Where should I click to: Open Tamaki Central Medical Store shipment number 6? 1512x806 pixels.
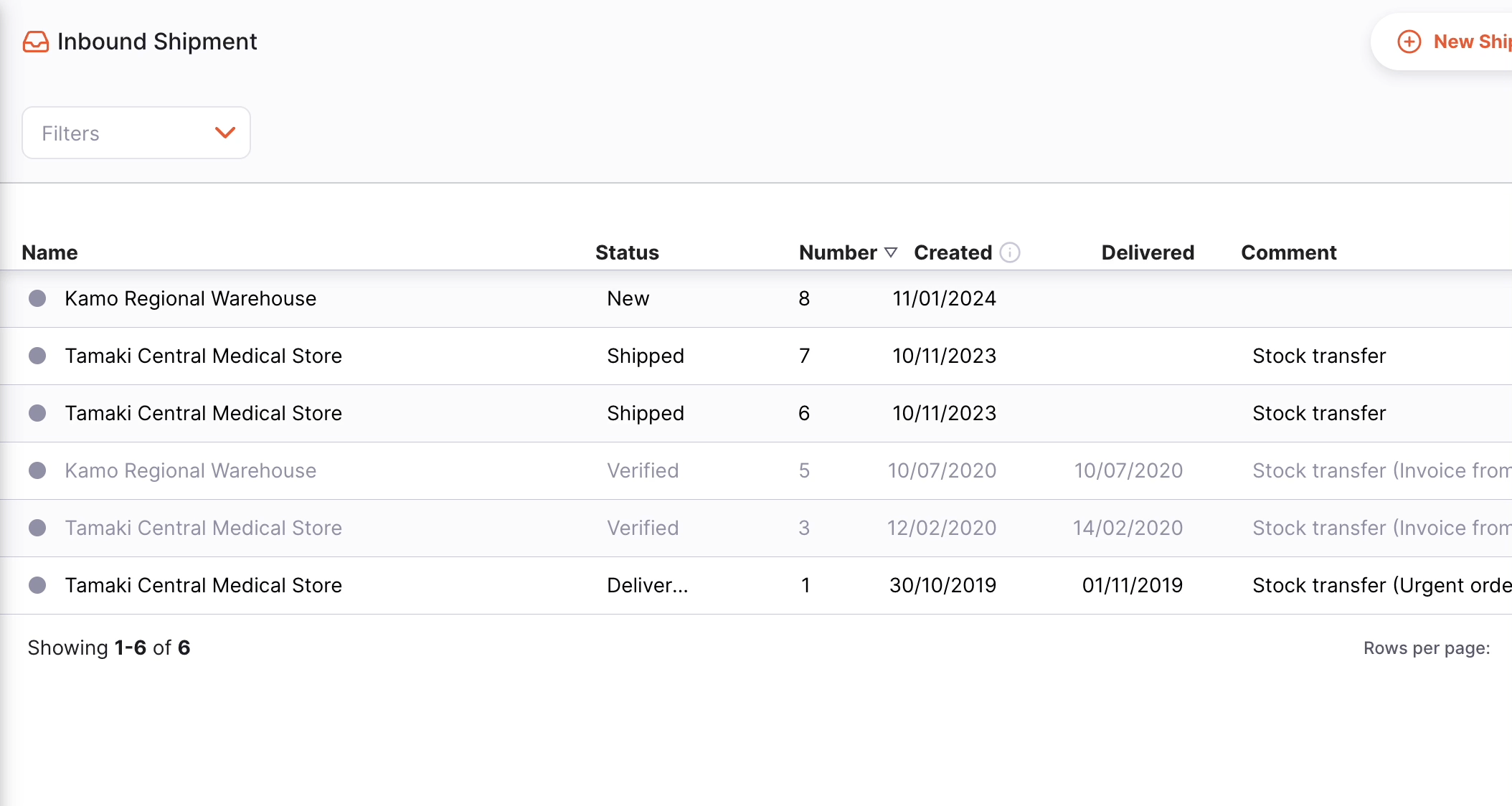pyautogui.click(x=204, y=413)
